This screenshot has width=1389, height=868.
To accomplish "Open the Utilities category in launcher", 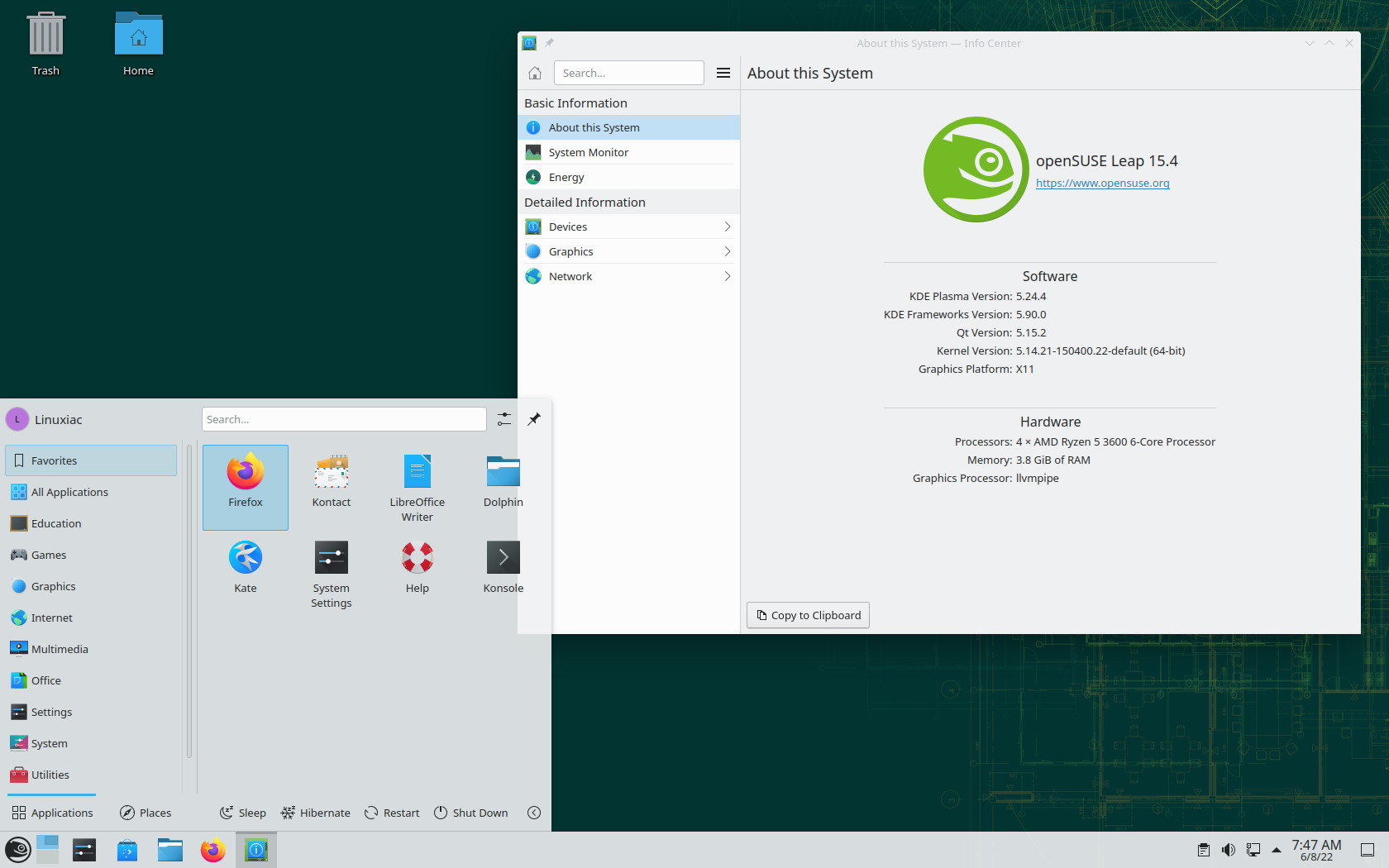I will click(91, 775).
